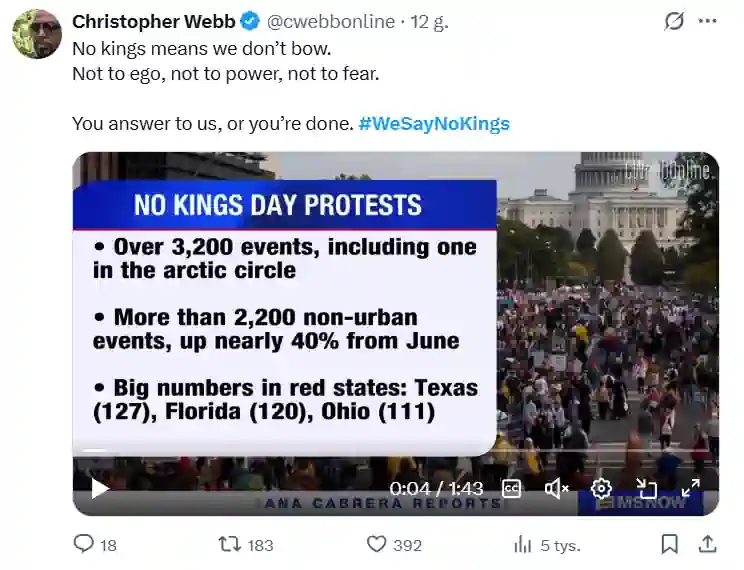The width and height of the screenshot is (744, 570).
Task: View post analytics bar chart
Action: (x=523, y=544)
